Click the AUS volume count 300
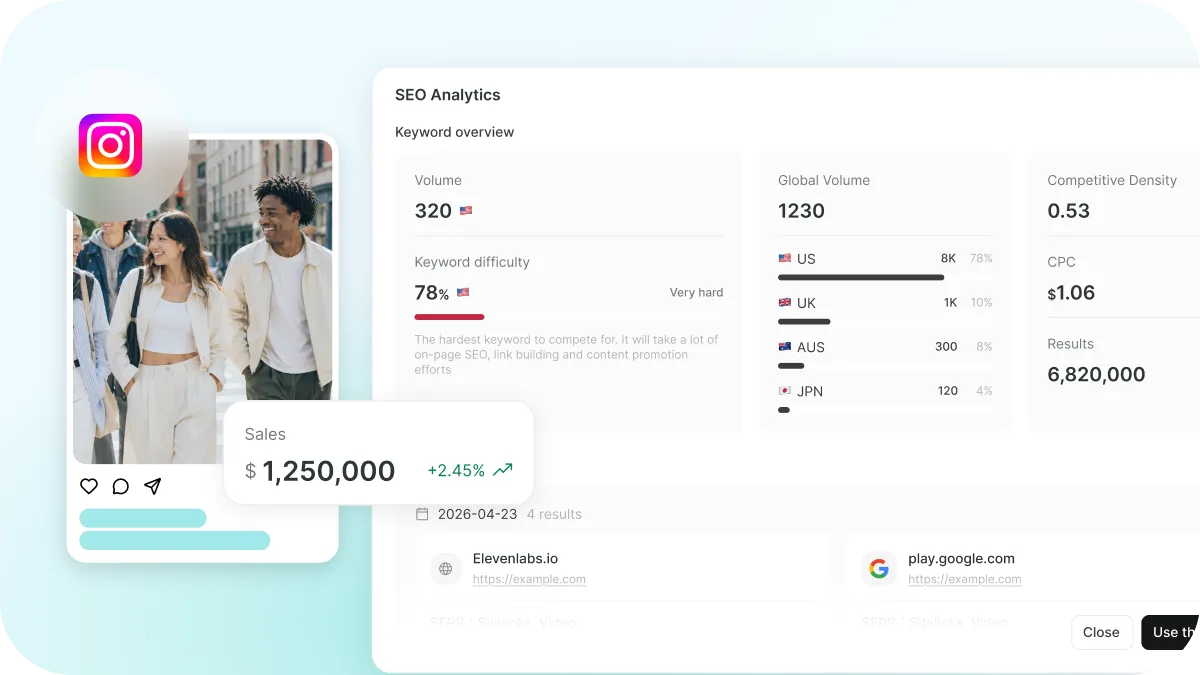Image resolution: width=1200 pixels, height=675 pixels. pyautogui.click(x=946, y=347)
